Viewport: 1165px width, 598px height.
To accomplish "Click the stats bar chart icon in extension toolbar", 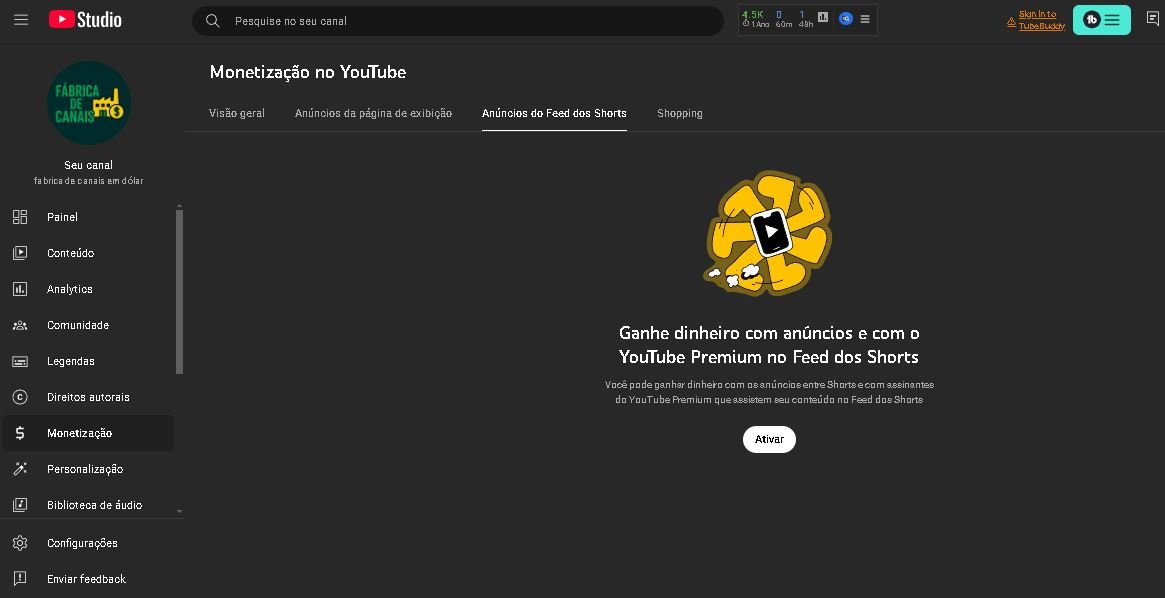I will click(x=823, y=18).
